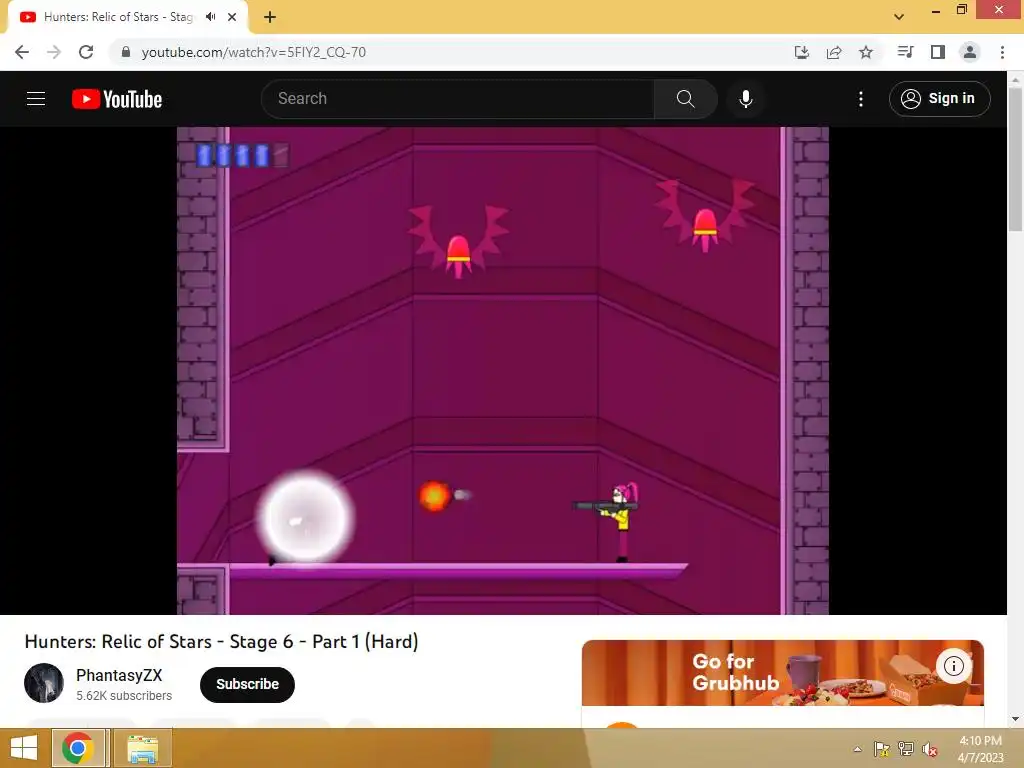Focus the YouTube Search field

458,99
